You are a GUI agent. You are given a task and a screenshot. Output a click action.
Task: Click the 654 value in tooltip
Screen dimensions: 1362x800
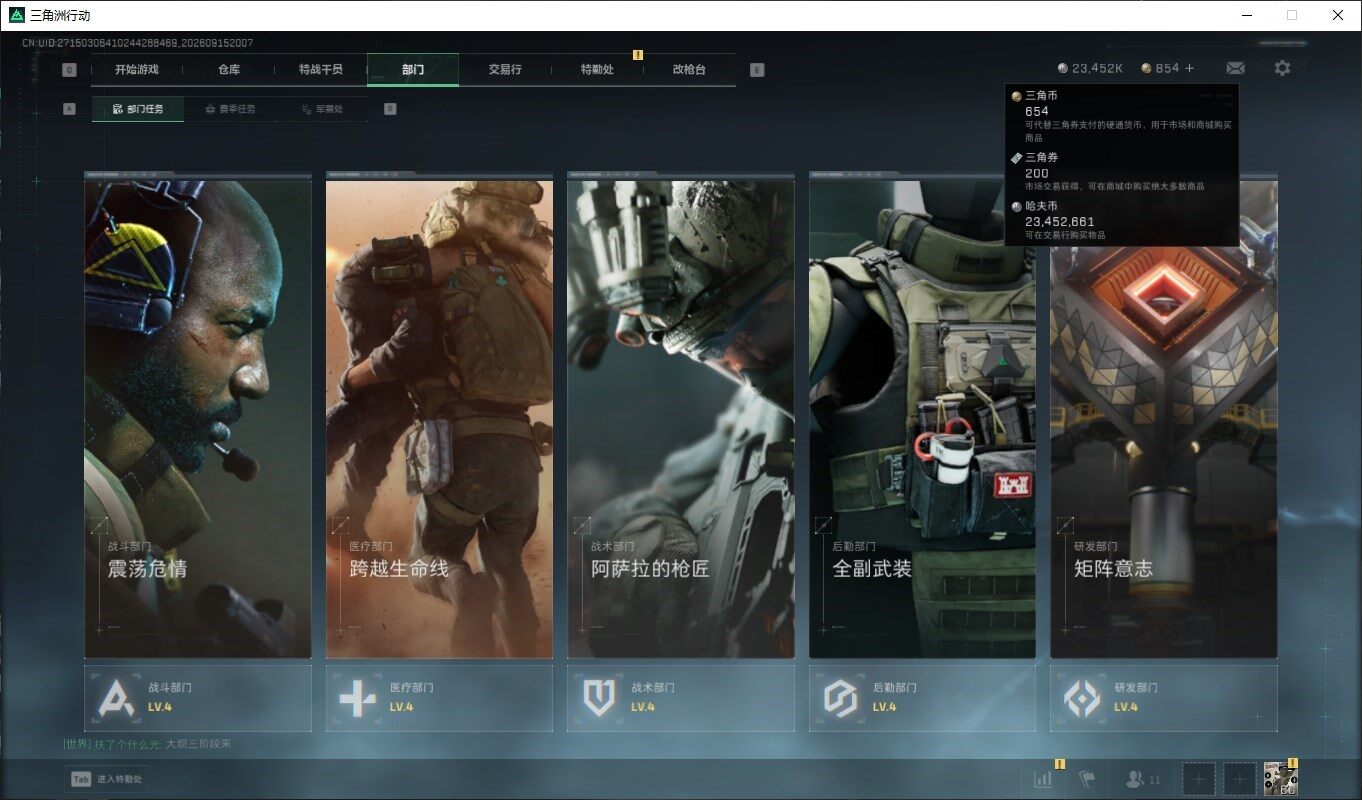tap(1037, 111)
